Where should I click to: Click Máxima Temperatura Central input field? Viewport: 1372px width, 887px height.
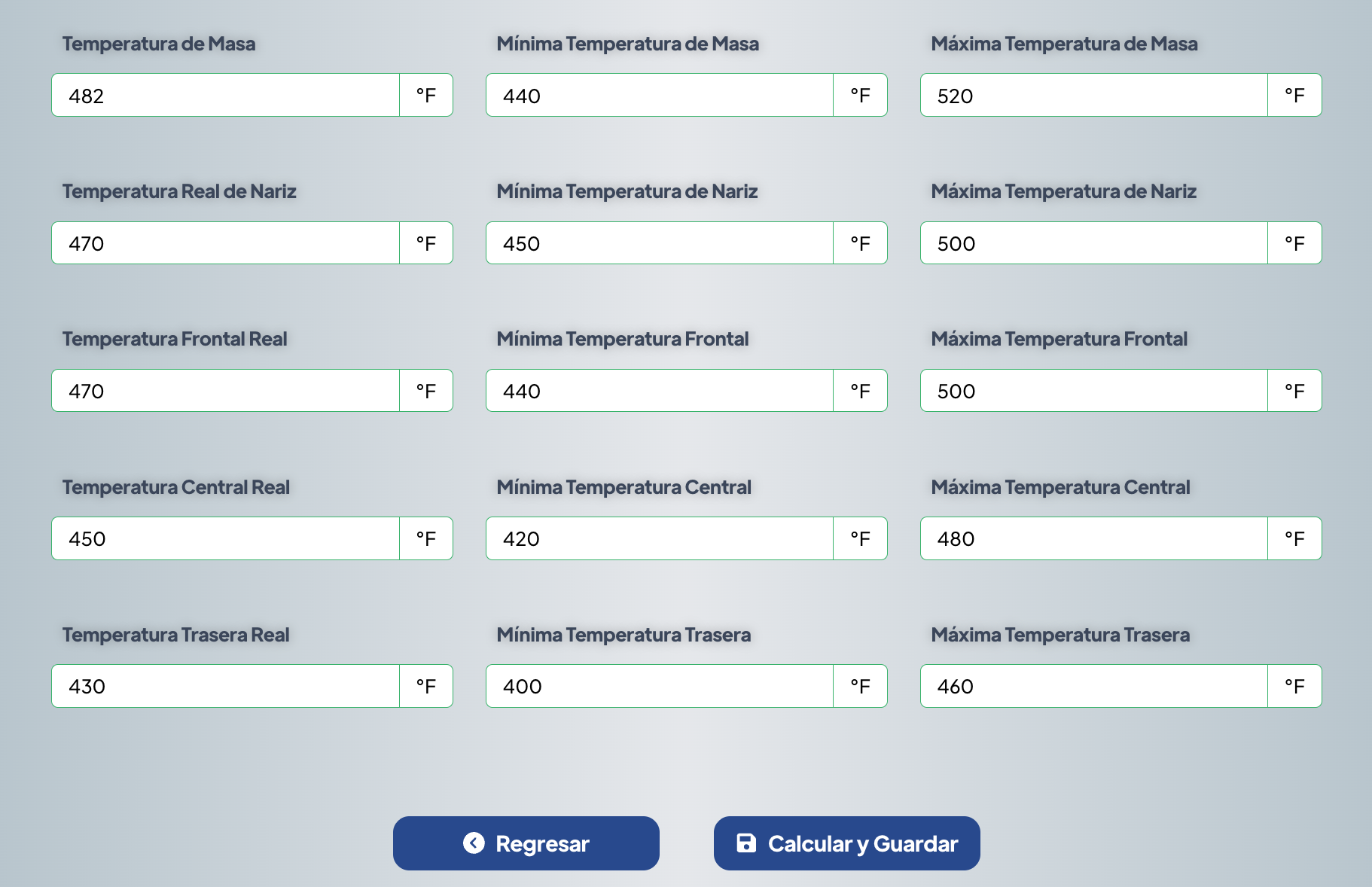[x=1093, y=538]
